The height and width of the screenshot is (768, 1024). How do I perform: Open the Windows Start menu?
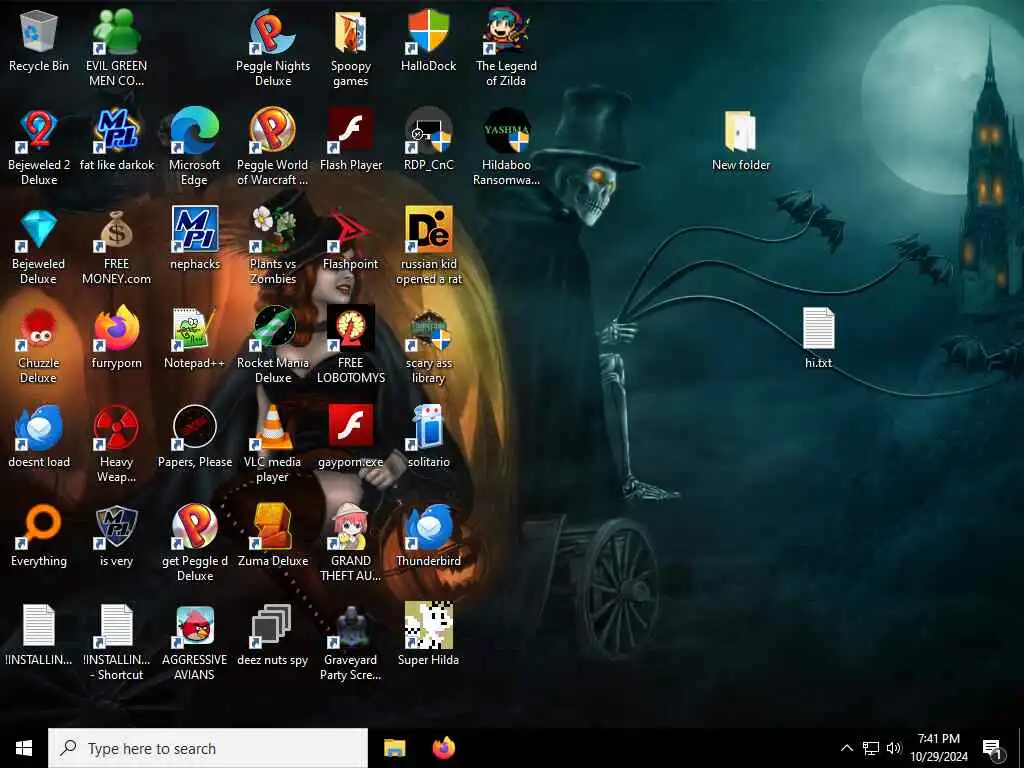click(24, 748)
